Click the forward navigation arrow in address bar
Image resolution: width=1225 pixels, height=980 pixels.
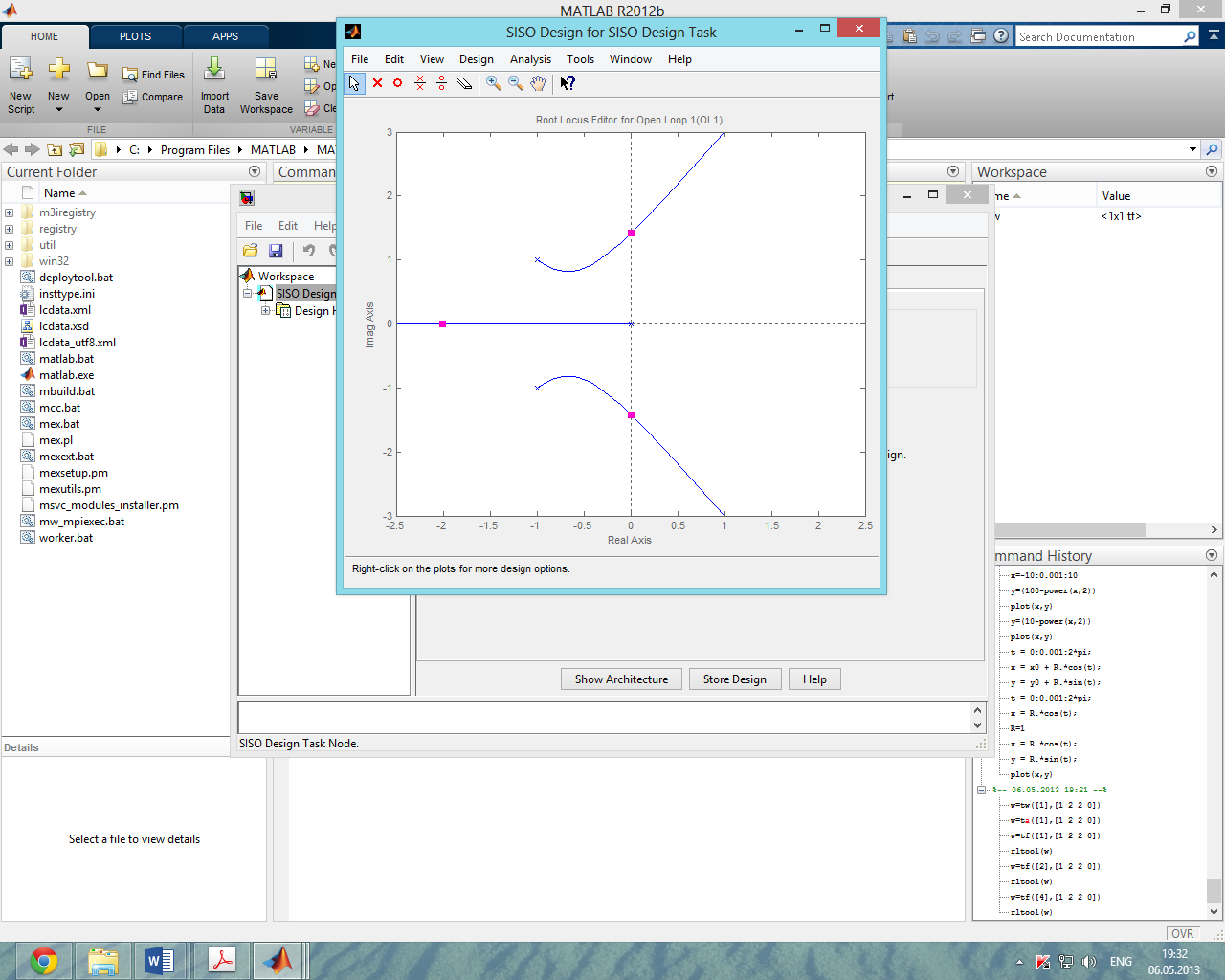pyautogui.click(x=33, y=149)
